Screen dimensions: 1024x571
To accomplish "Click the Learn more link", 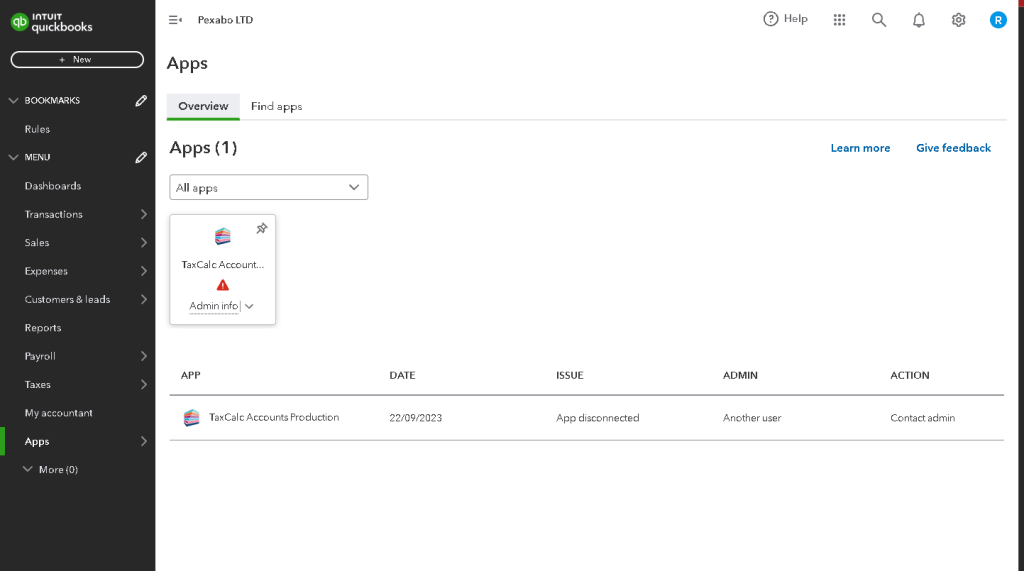I will click(860, 148).
